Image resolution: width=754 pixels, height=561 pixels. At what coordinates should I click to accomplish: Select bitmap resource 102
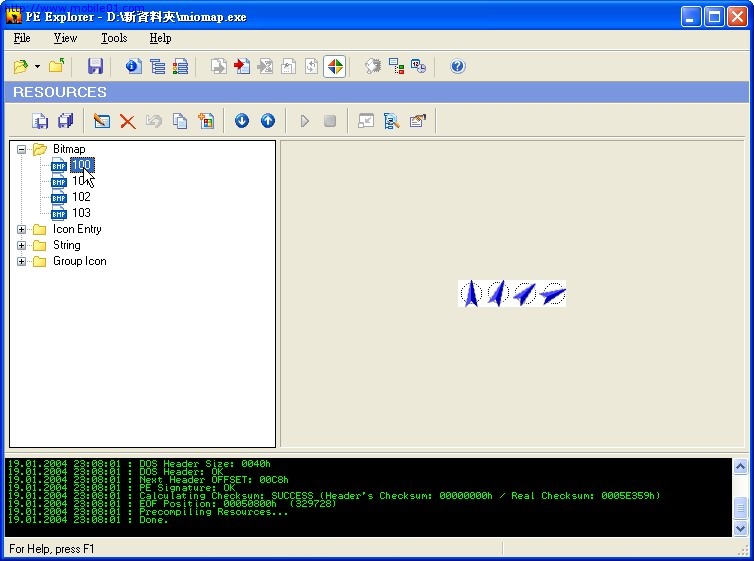tap(81, 197)
